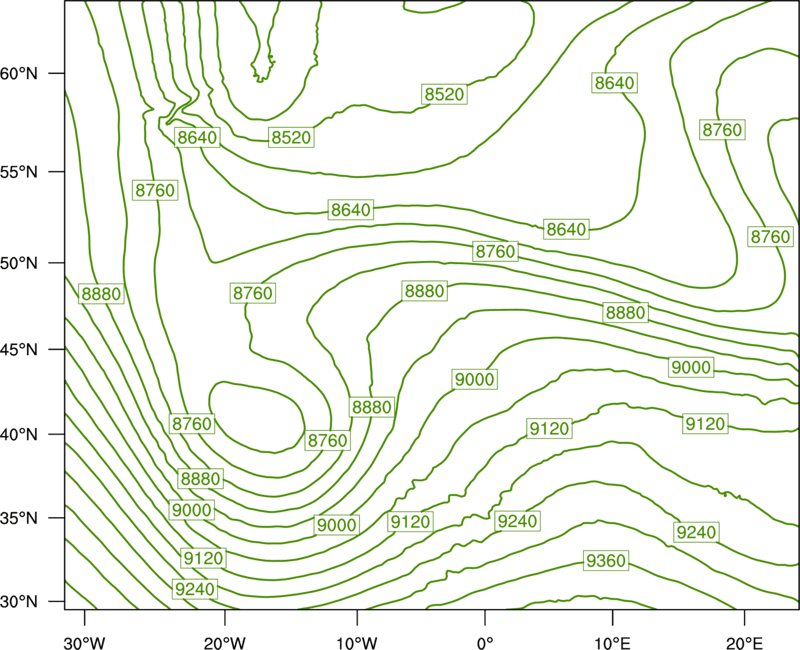
Task: Click the 30°N latitude axis label
Action: tap(19, 602)
